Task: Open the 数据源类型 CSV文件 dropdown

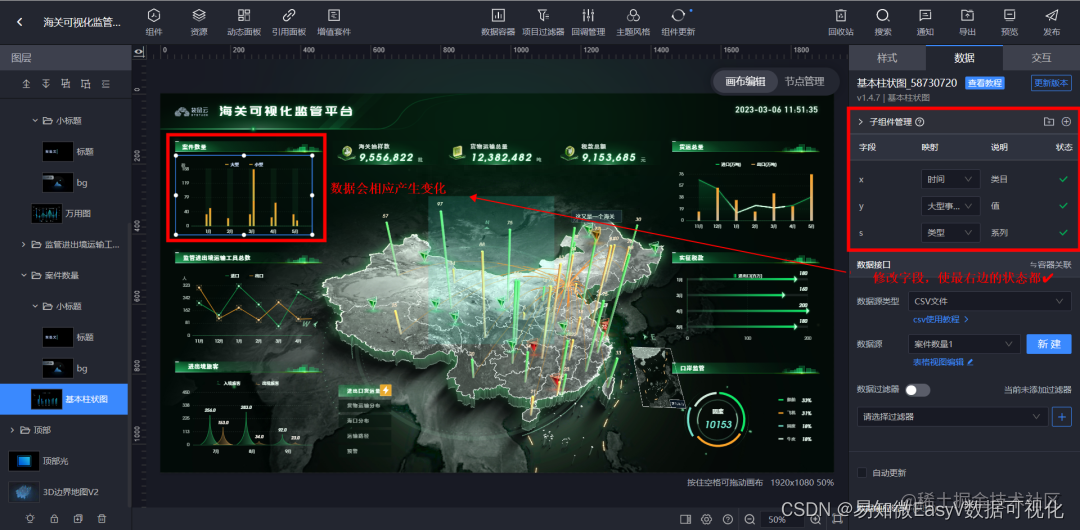Action: pyautogui.click(x=989, y=301)
